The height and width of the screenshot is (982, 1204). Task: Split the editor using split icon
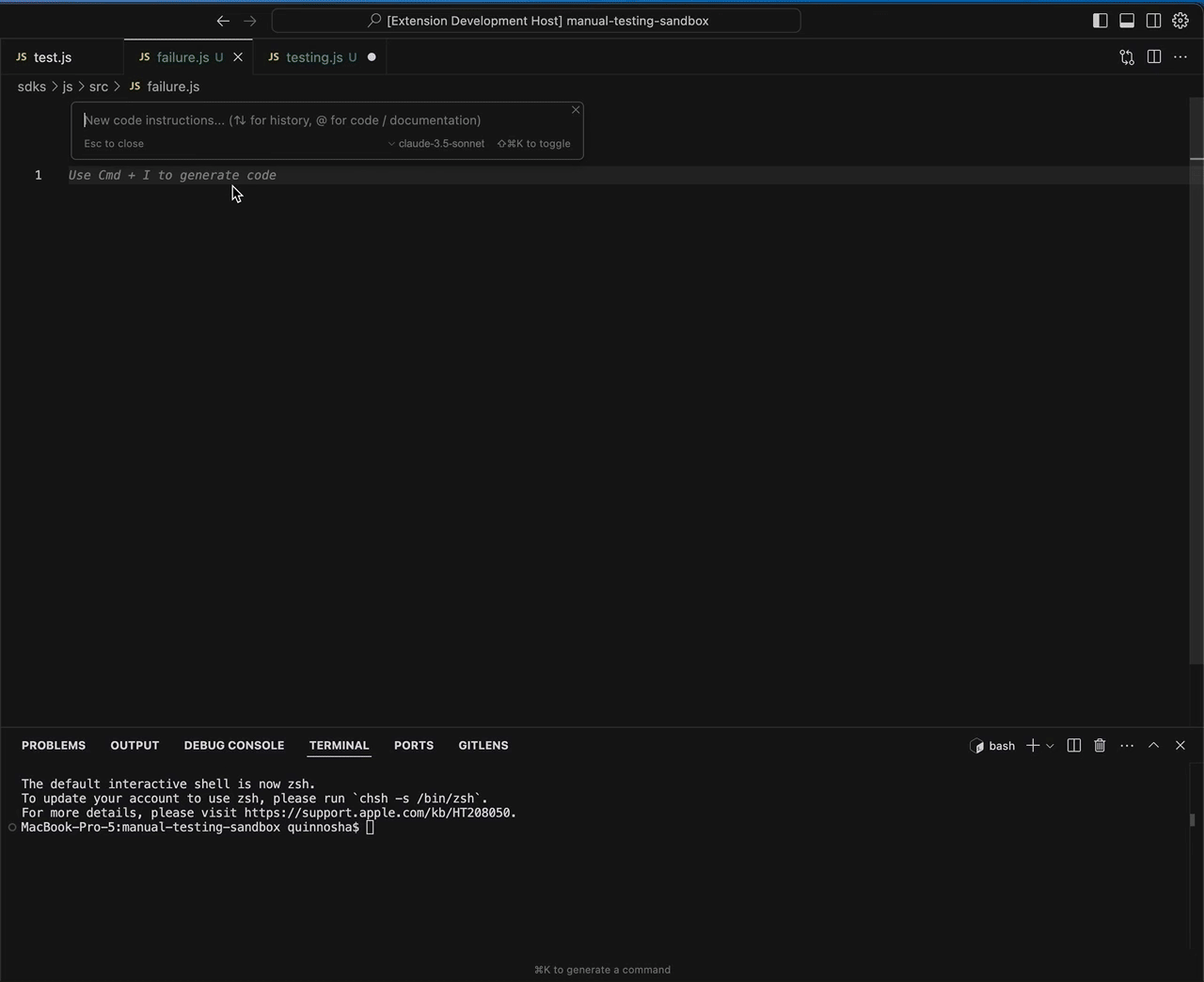(1154, 57)
